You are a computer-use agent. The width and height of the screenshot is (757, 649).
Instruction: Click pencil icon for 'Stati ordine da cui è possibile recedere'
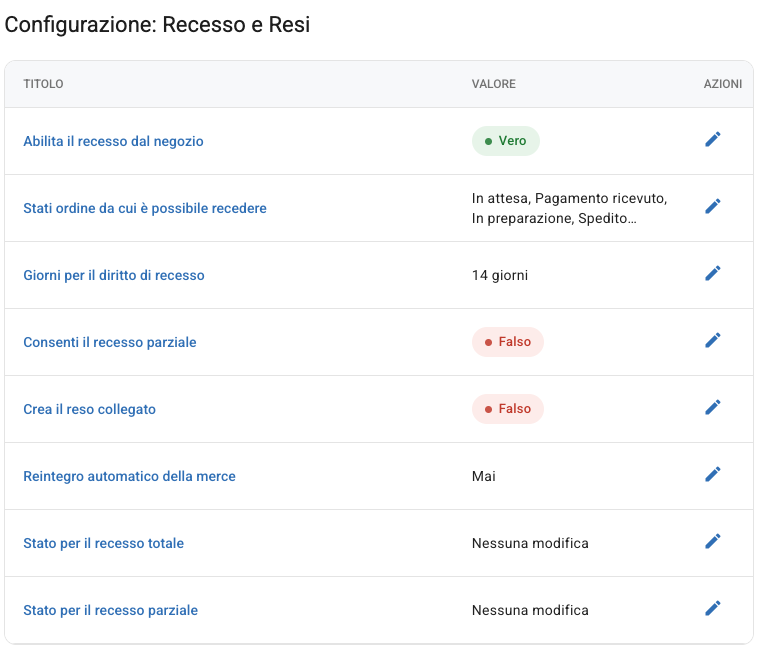coord(713,207)
